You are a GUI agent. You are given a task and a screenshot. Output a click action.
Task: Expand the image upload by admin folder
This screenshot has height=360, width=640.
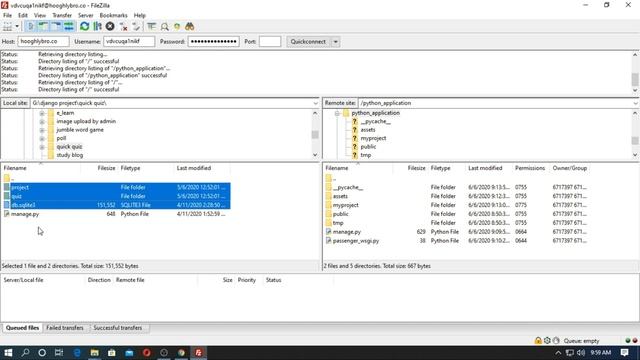coord(42,121)
